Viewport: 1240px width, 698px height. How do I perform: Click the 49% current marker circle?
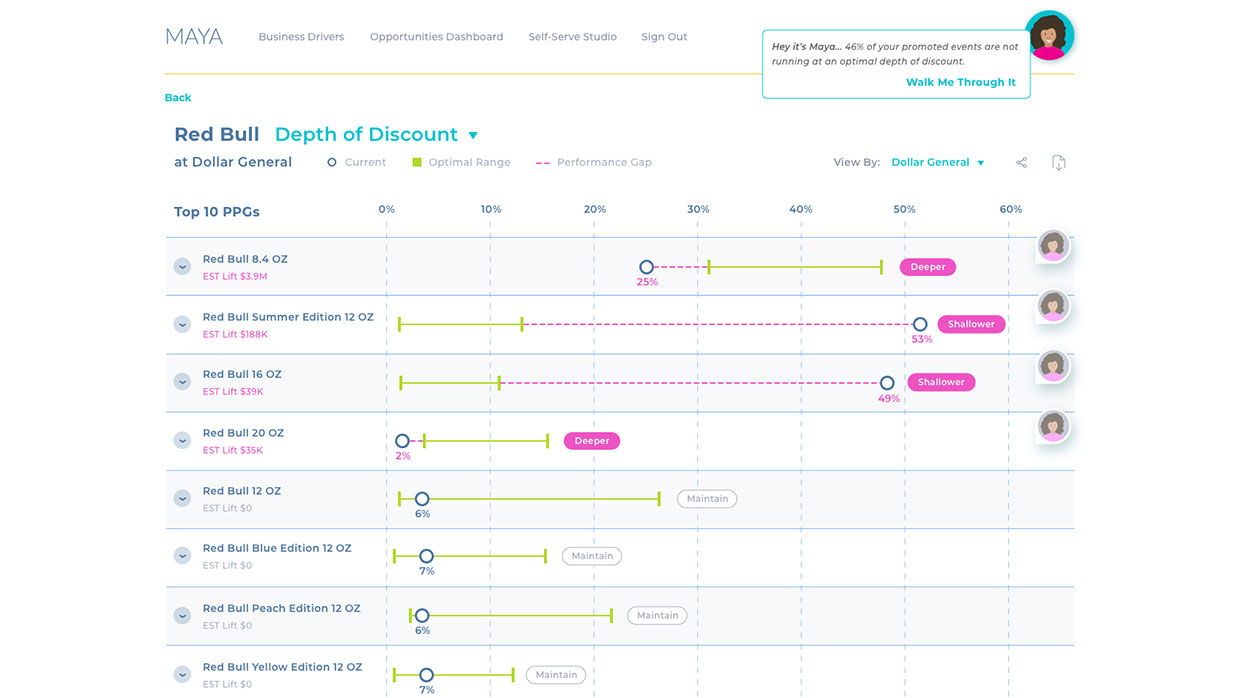[x=887, y=382]
